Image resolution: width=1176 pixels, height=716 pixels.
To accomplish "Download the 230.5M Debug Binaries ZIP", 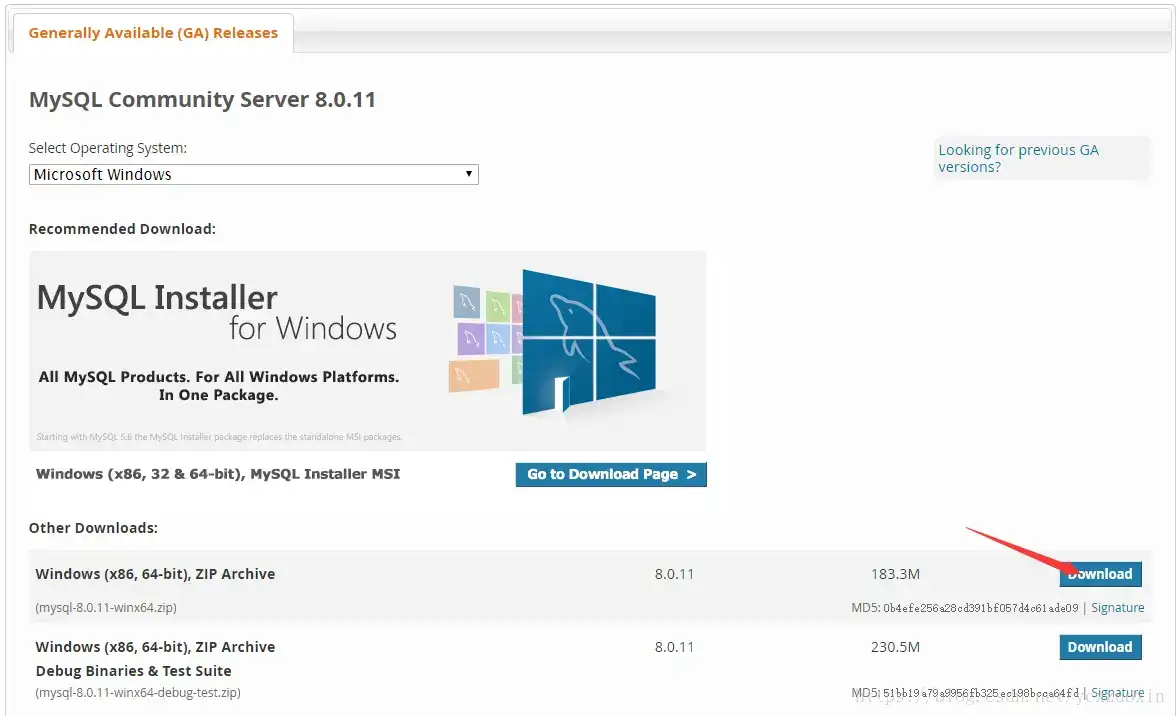I will coord(1100,647).
